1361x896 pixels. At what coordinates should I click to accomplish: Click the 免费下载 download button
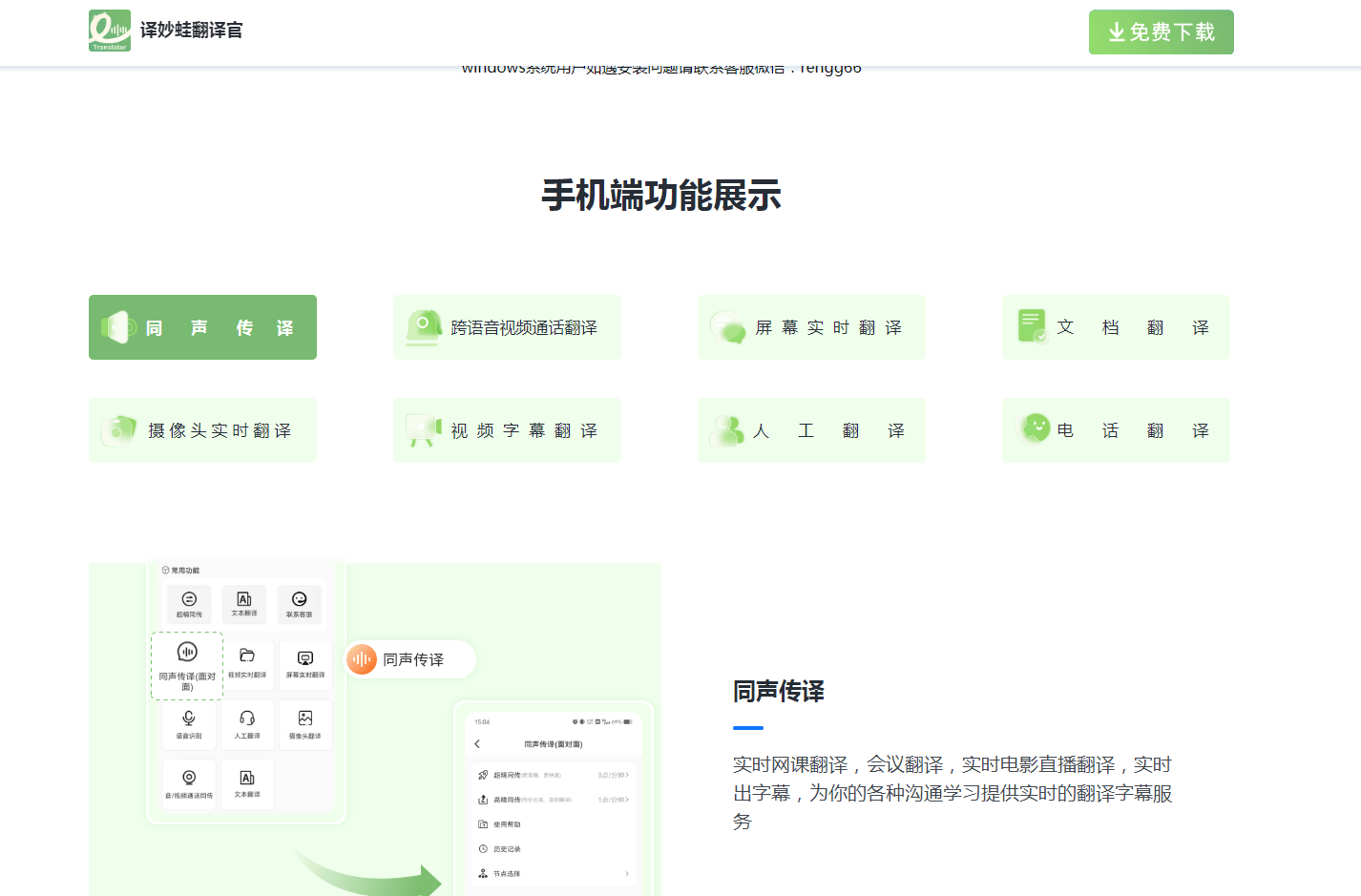[x=1161, y=31]
